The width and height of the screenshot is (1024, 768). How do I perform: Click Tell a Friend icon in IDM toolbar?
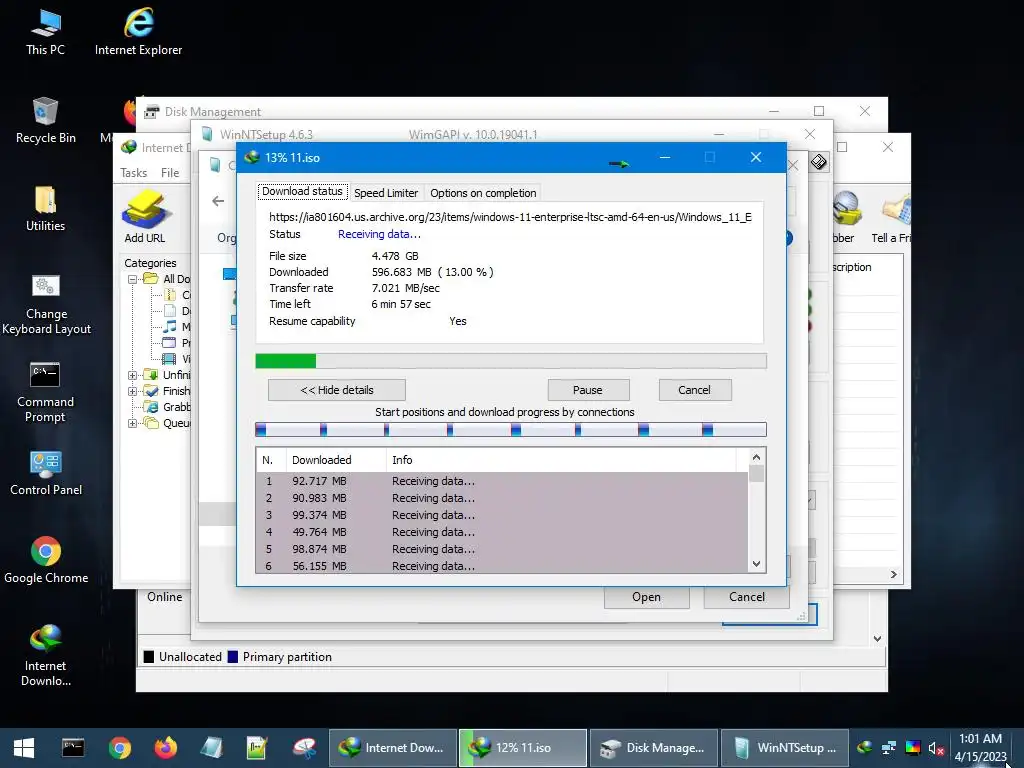893,217
